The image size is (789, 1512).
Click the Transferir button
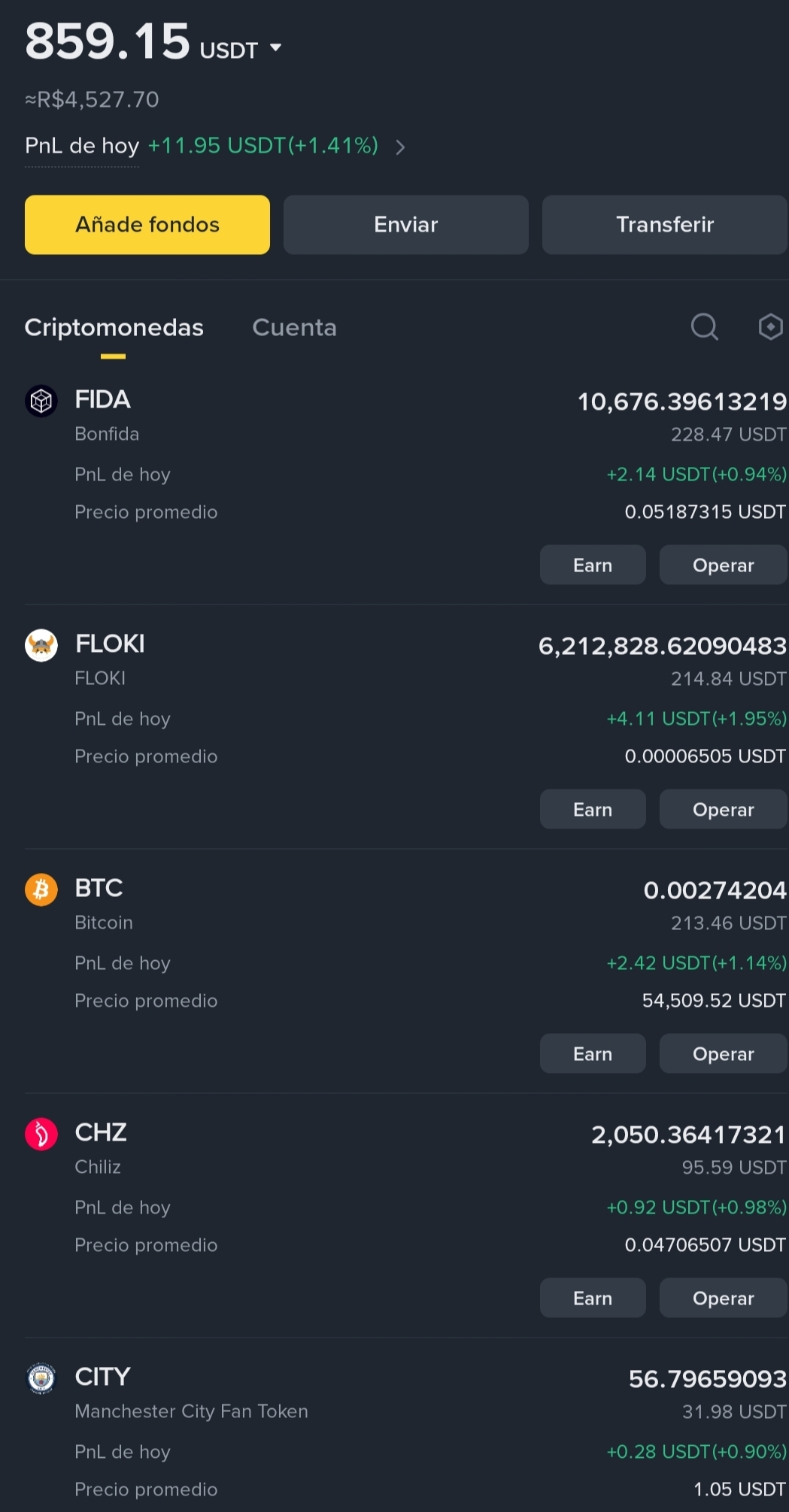(x=665, y=225)
